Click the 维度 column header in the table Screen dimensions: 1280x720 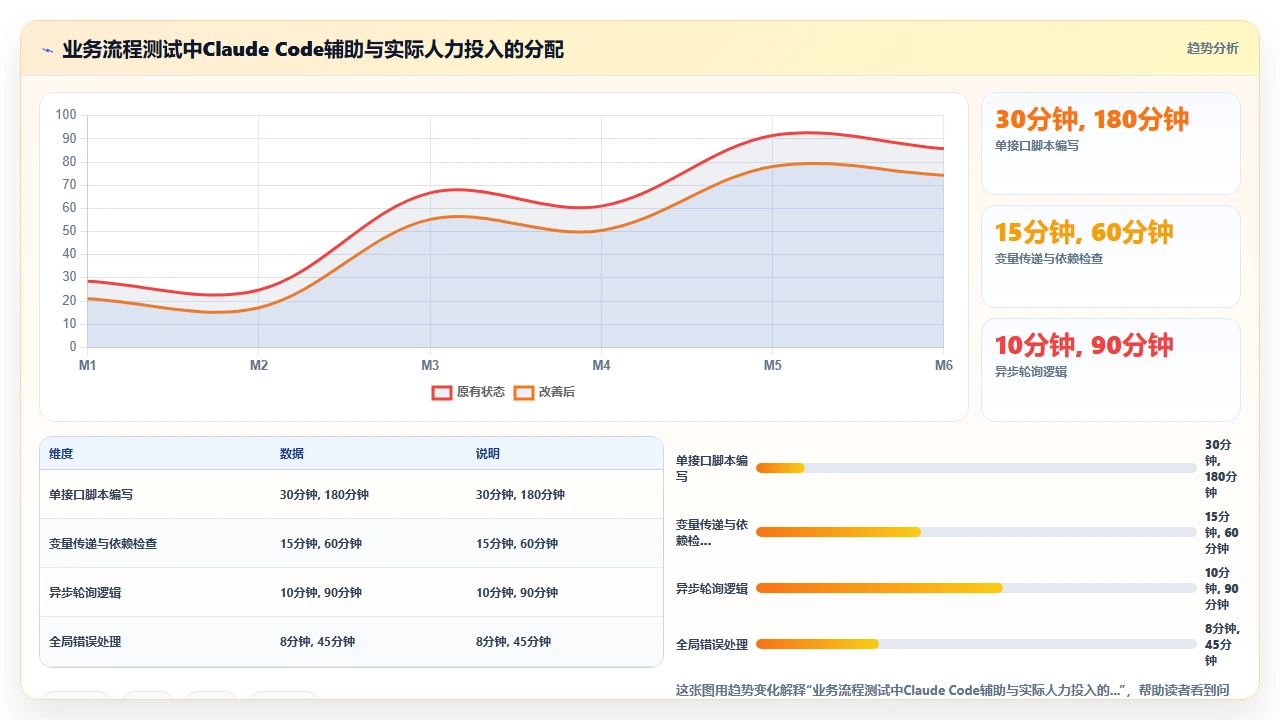click(61, 454)
